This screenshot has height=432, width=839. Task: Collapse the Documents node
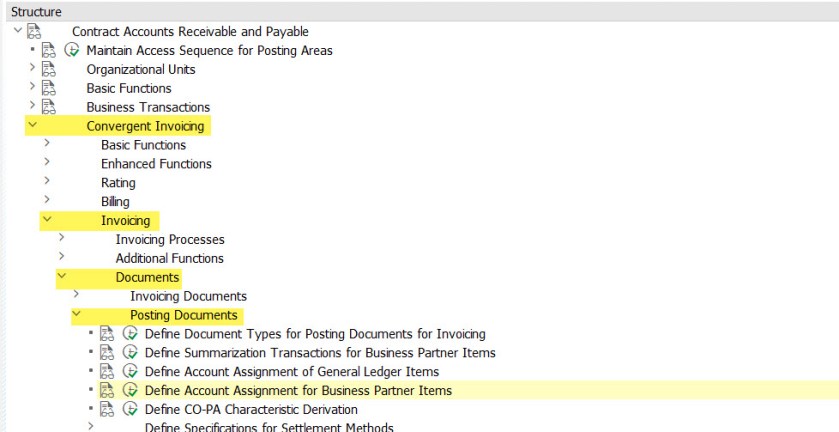[62, 276]
